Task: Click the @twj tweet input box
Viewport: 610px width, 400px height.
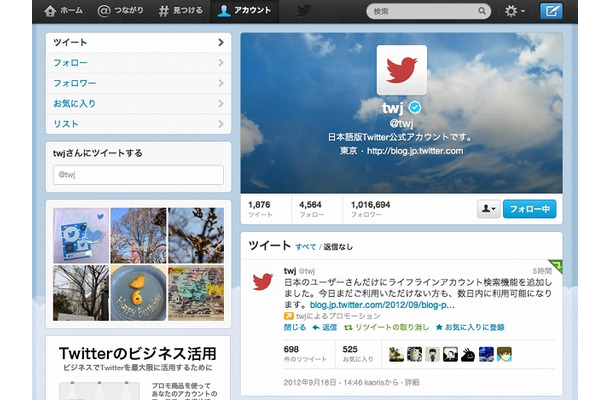Action: pyautogui.click(x=138, y=175)
